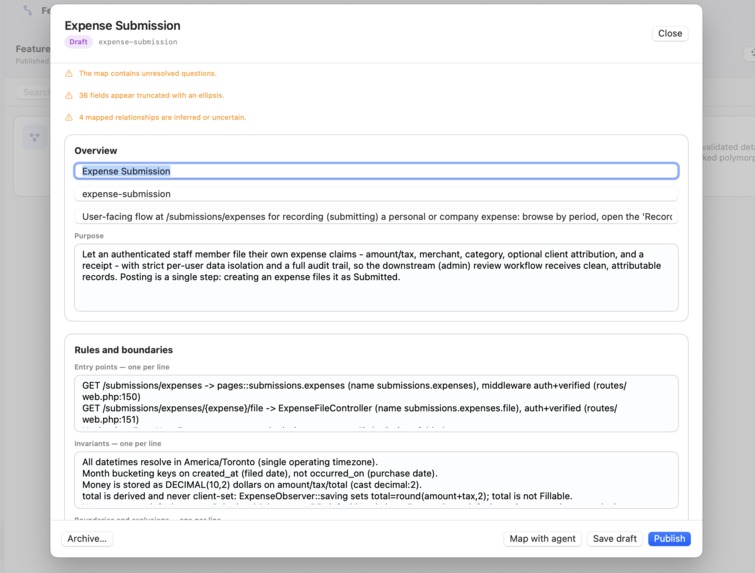Screen dimensions: 755x573
Task: Start Map with agent
Action: click(x=542, y=538)
